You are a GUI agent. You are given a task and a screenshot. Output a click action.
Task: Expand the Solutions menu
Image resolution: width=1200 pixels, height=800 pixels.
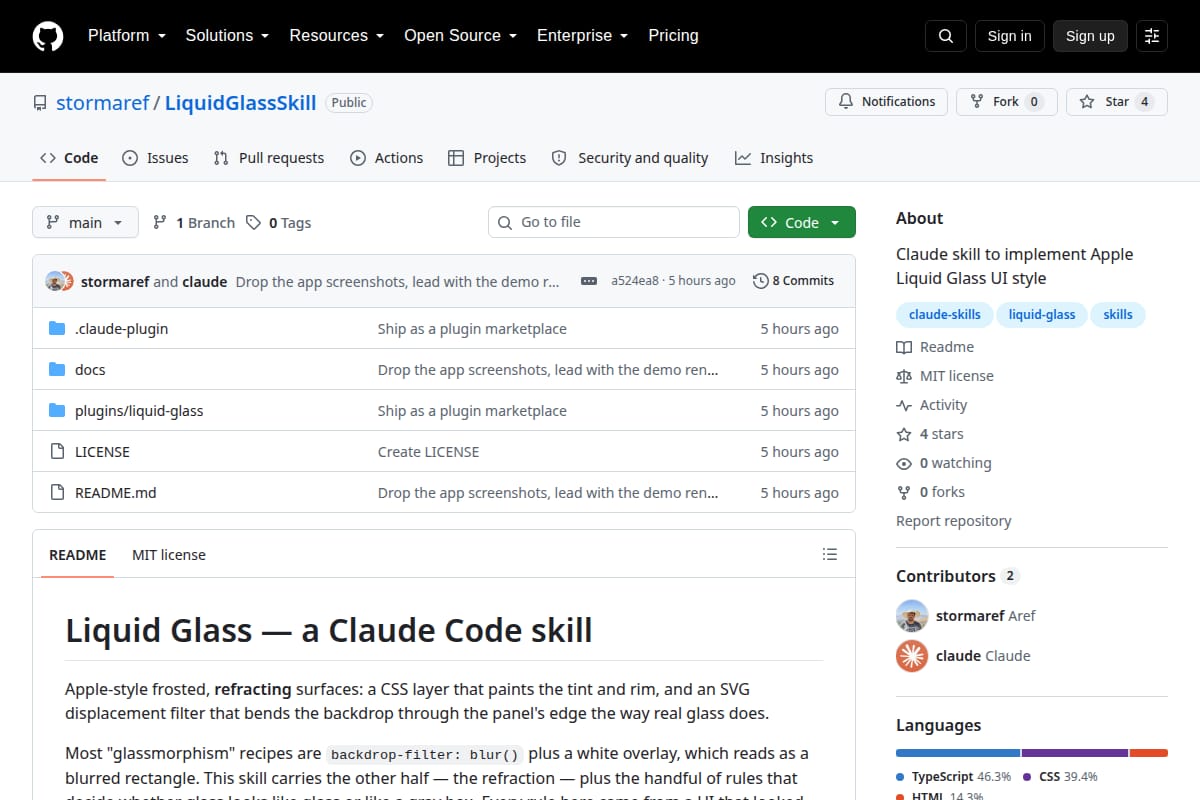pos(227,36)
